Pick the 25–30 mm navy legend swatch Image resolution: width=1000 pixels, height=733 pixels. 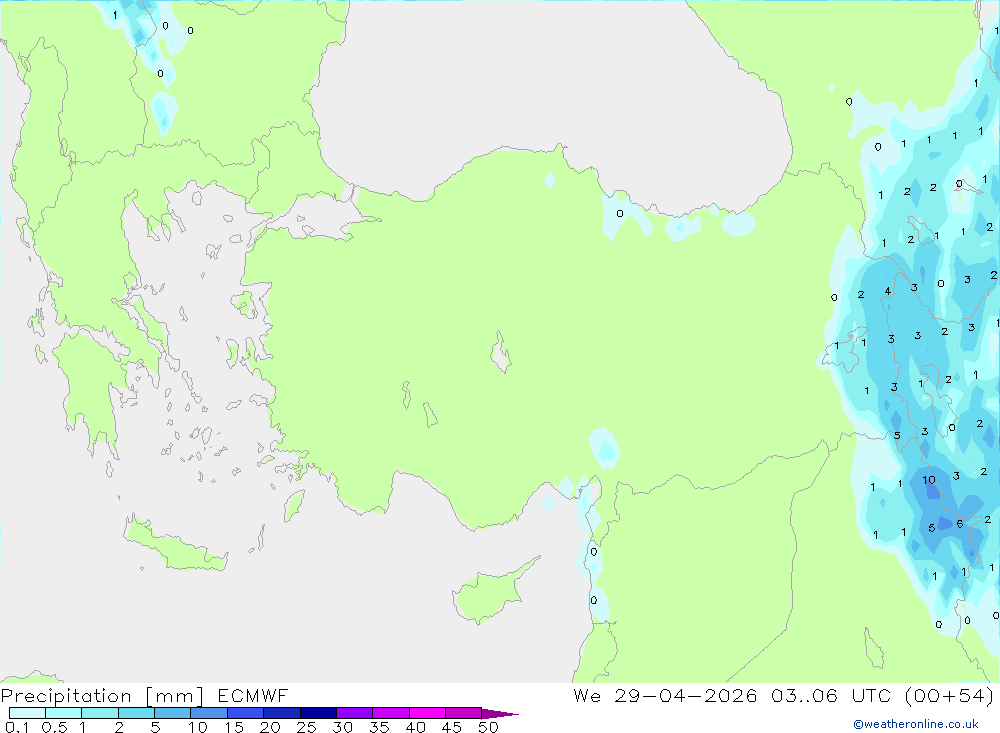318,713
